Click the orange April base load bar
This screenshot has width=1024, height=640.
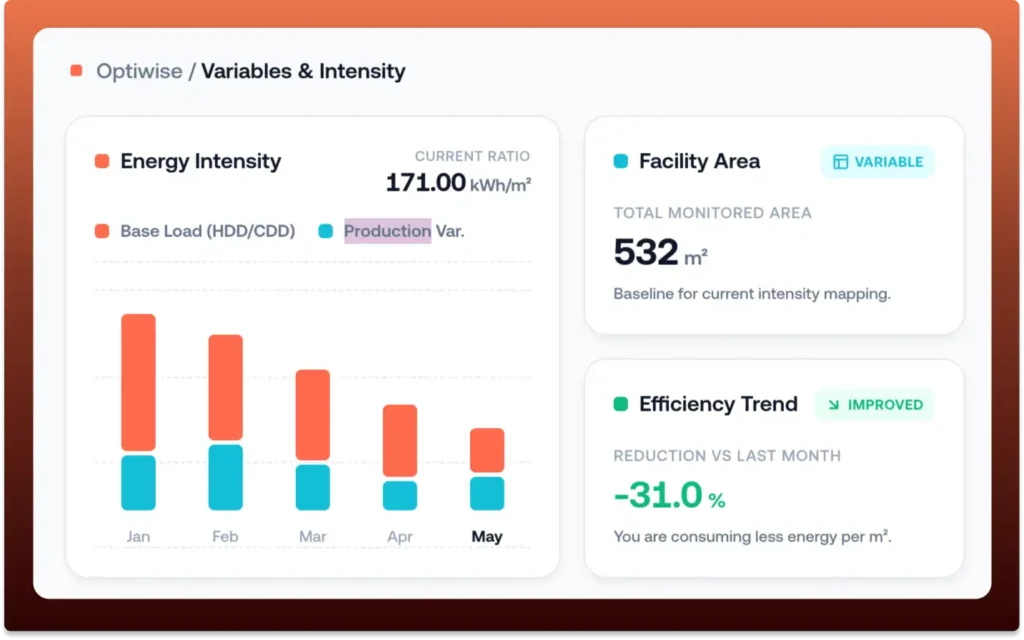point(400,440)
